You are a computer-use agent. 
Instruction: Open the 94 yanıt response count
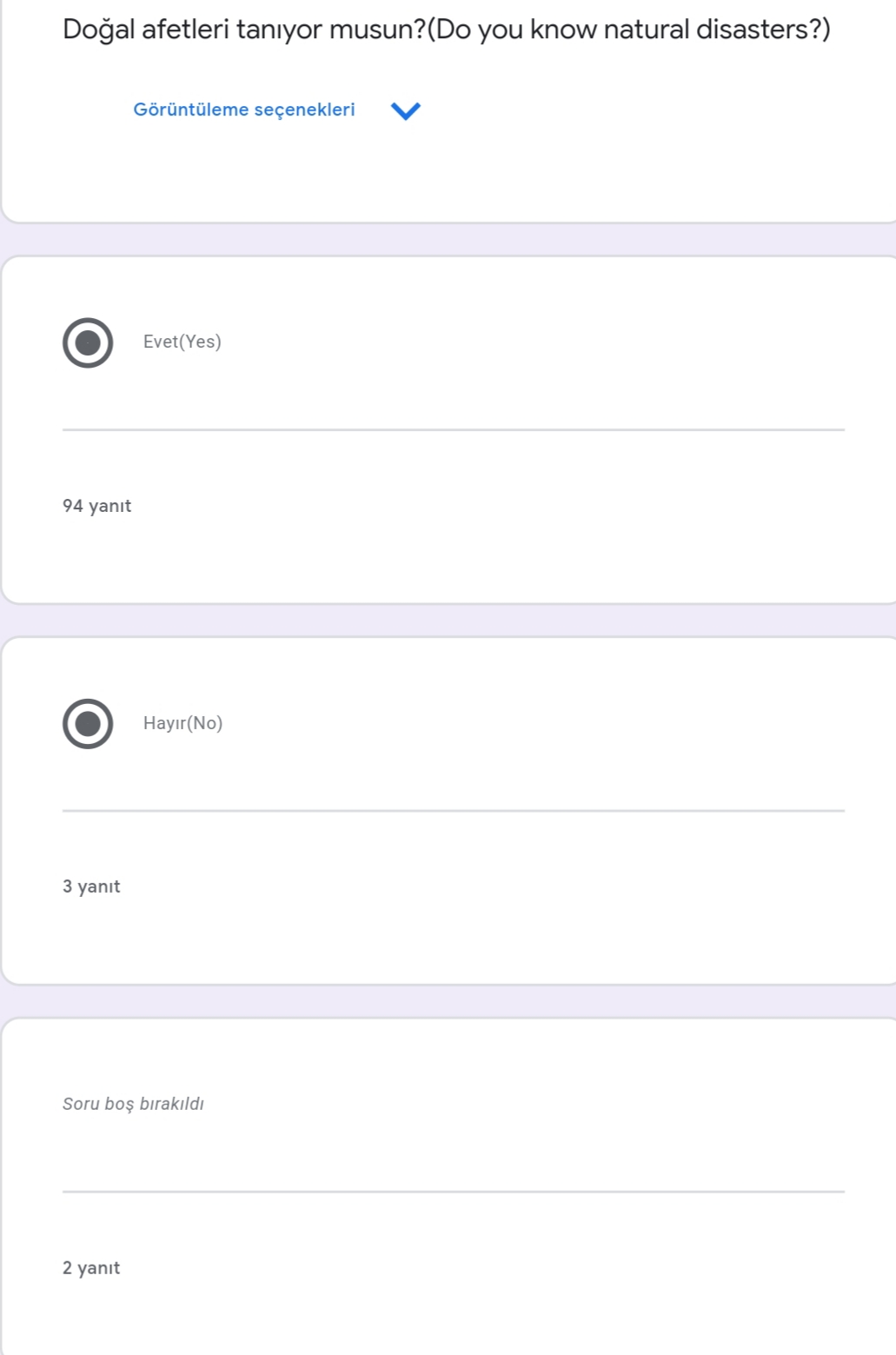point(96,506)
